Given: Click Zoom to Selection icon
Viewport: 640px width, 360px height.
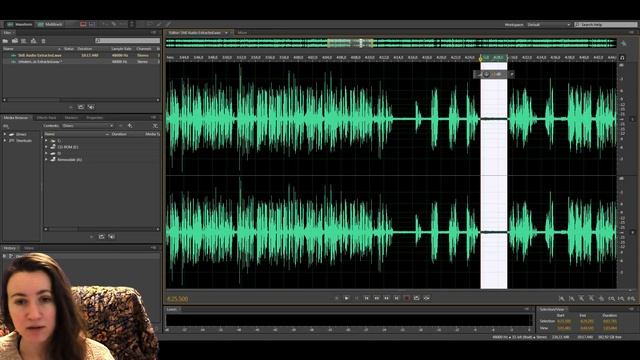Looking at the screenshot, I should 631,299.
